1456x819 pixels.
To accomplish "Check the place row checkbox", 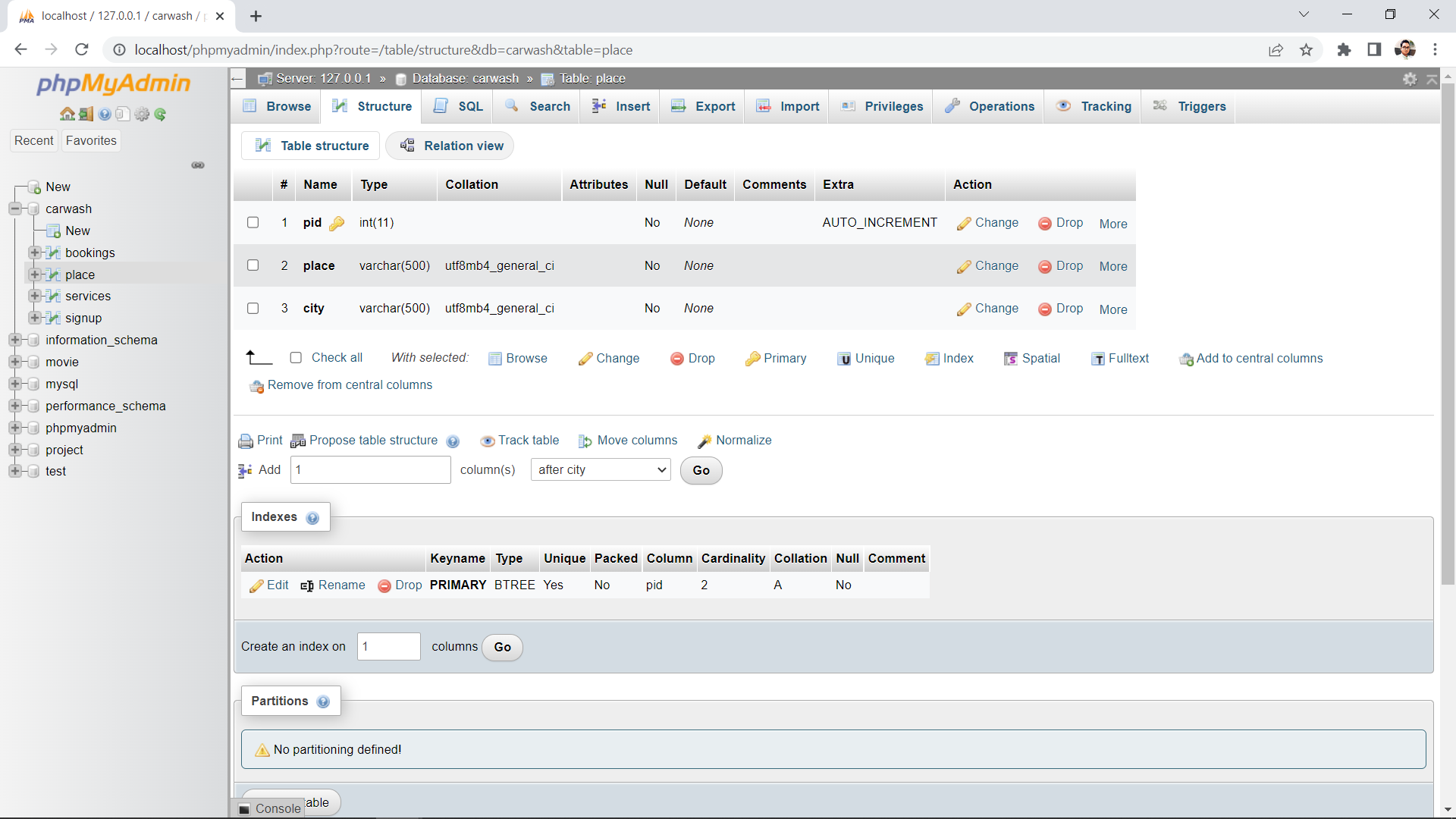I will pos(253,265).
